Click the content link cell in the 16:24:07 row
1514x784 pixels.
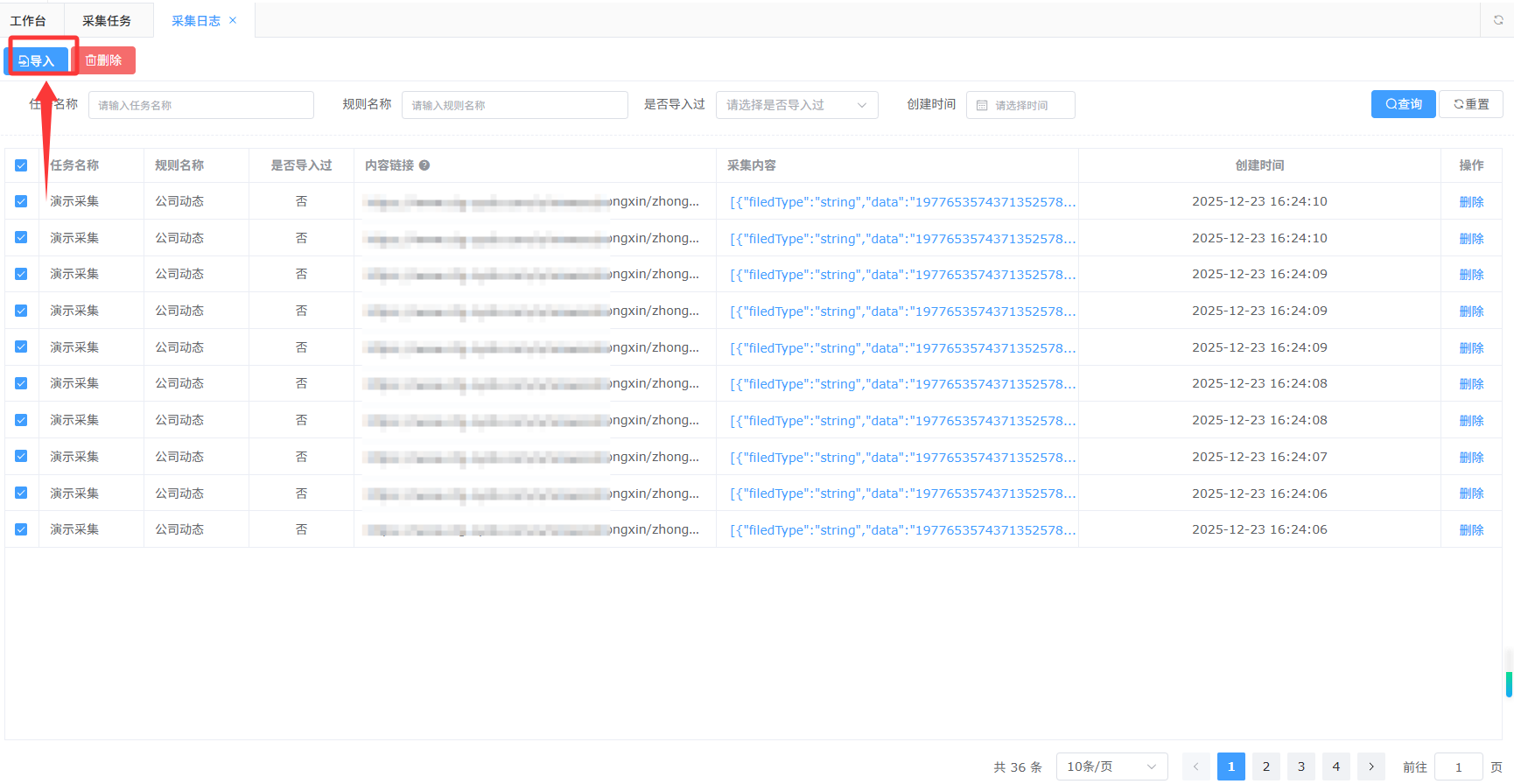tap(533, 457)
